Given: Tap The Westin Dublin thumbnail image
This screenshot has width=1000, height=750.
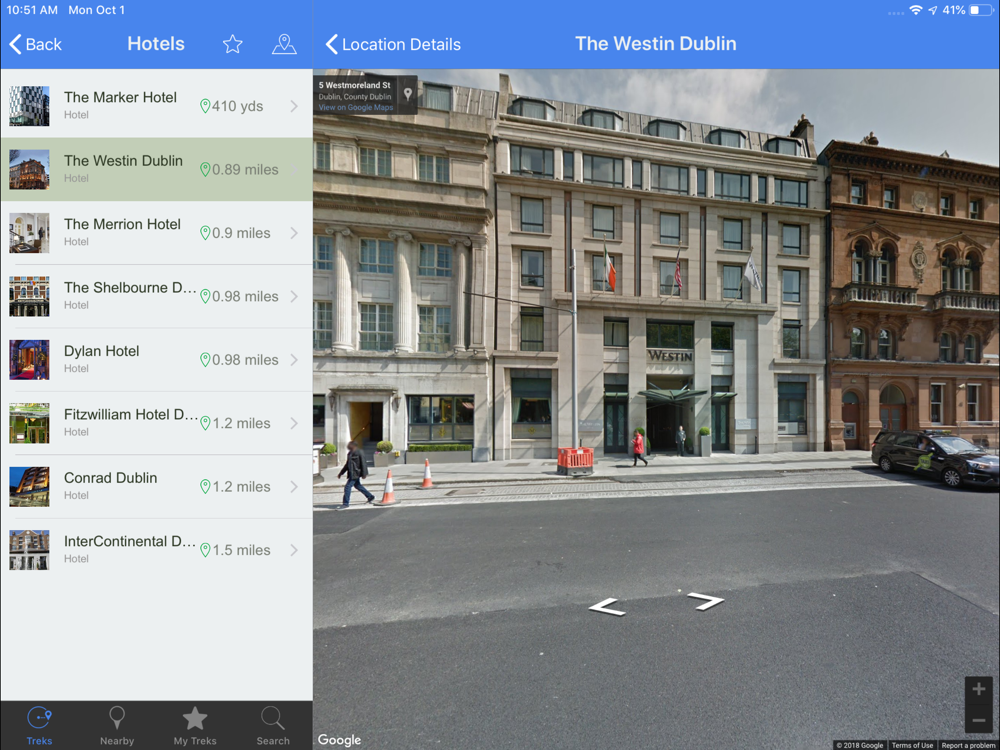Looking at the screenshot, I should click(x=29, y=170).
